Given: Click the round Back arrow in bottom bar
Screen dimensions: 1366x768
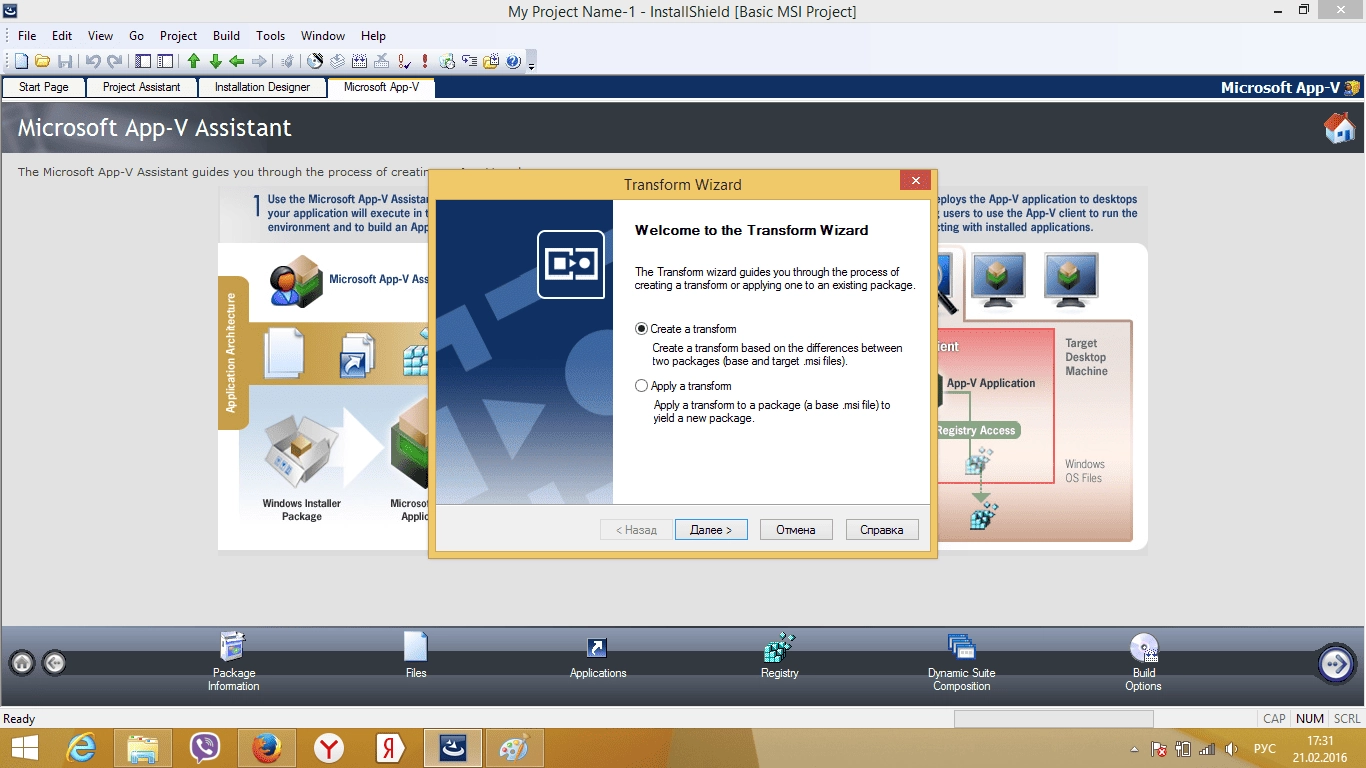Looking at the screenshot, I should (x=55, y=662).
